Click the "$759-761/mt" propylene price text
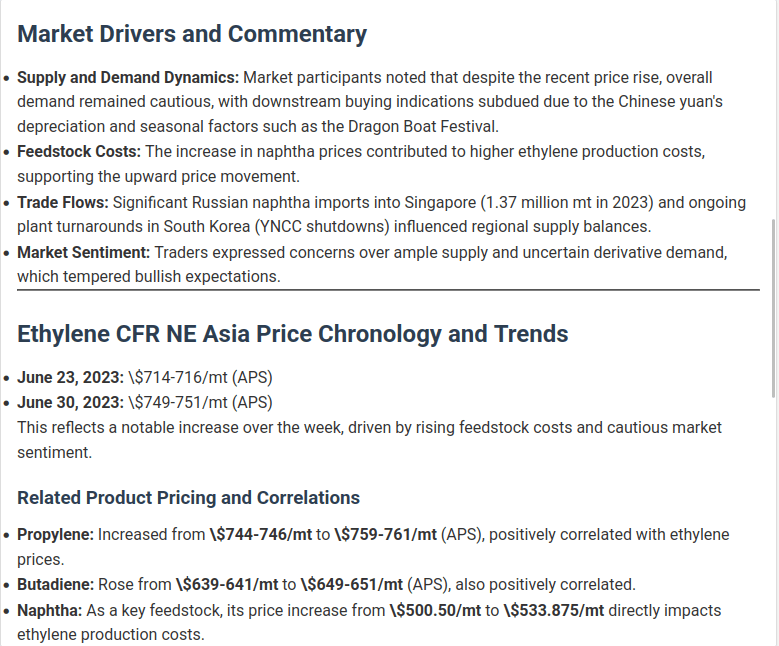779x646 pixels. (x=385, y=535)
